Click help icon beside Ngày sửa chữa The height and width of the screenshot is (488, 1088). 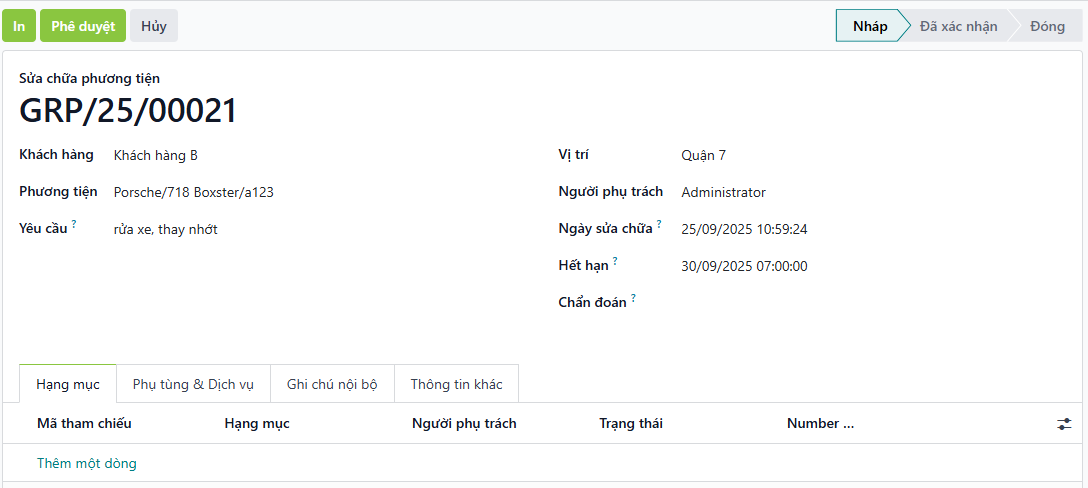point(659,224)
